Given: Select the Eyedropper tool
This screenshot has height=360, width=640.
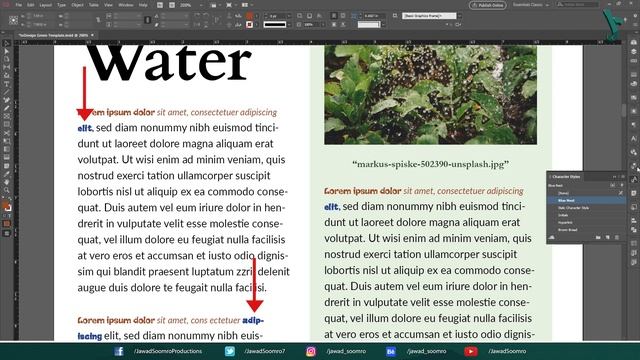Looking at the screenshot, I should coord(7,174).
